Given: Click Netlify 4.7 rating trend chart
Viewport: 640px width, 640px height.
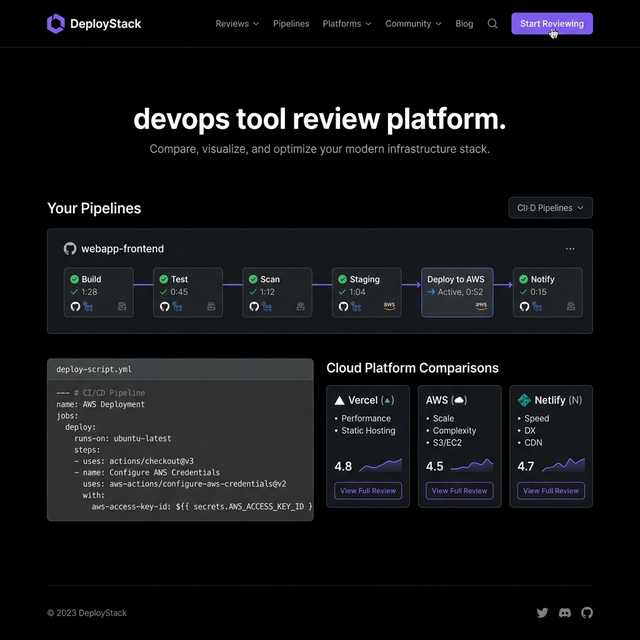Looking at the screenshot, I should coord(563,465).
